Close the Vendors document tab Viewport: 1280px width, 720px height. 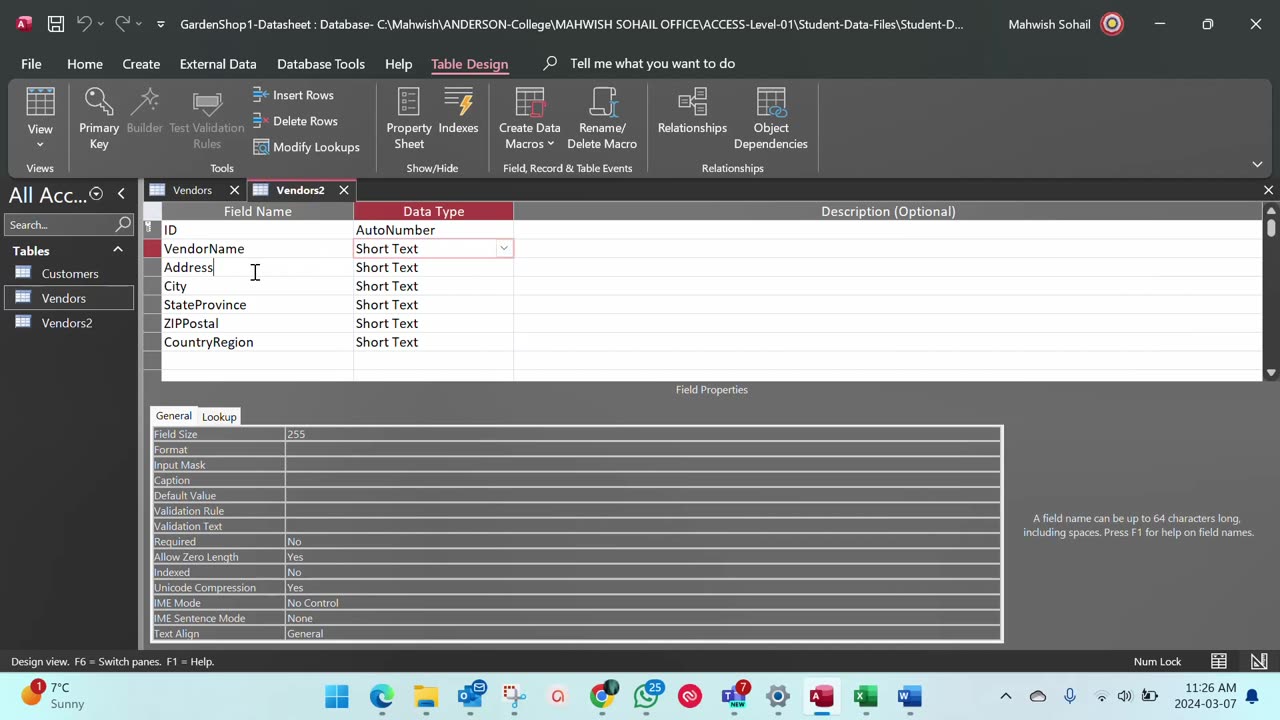[234, 190]
